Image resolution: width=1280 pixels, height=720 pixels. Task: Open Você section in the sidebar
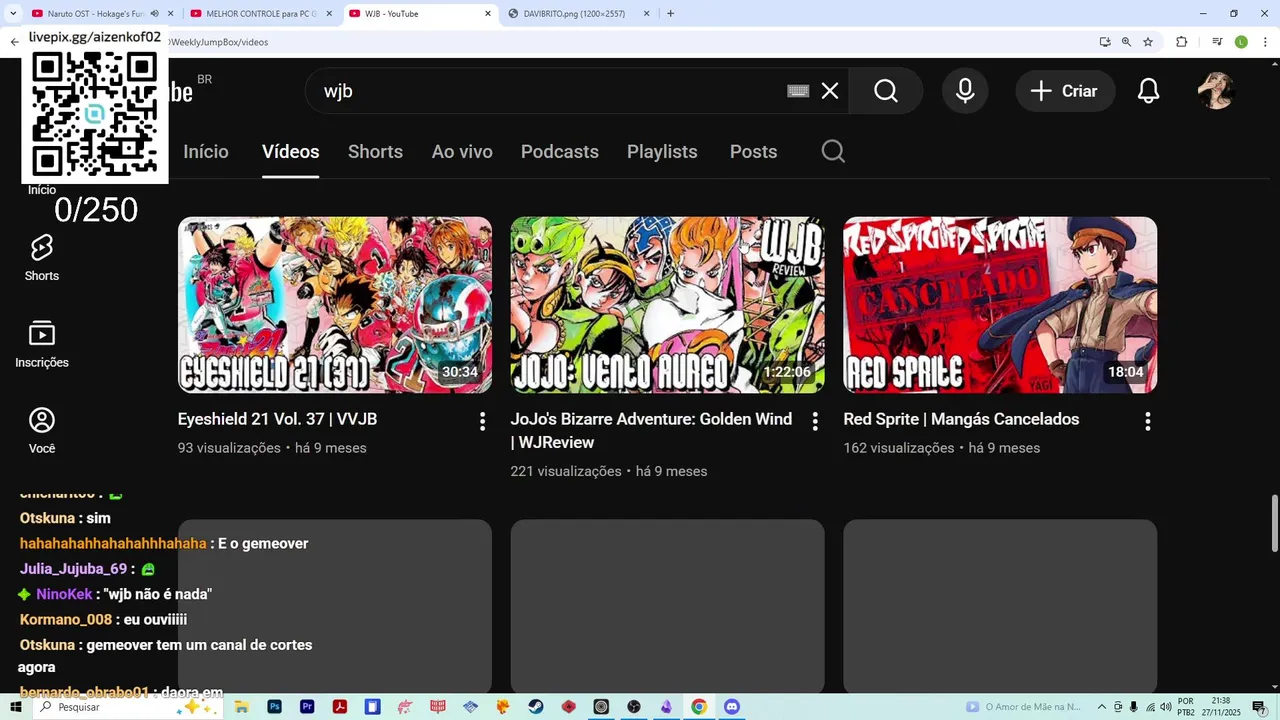[x=42, y=431]
